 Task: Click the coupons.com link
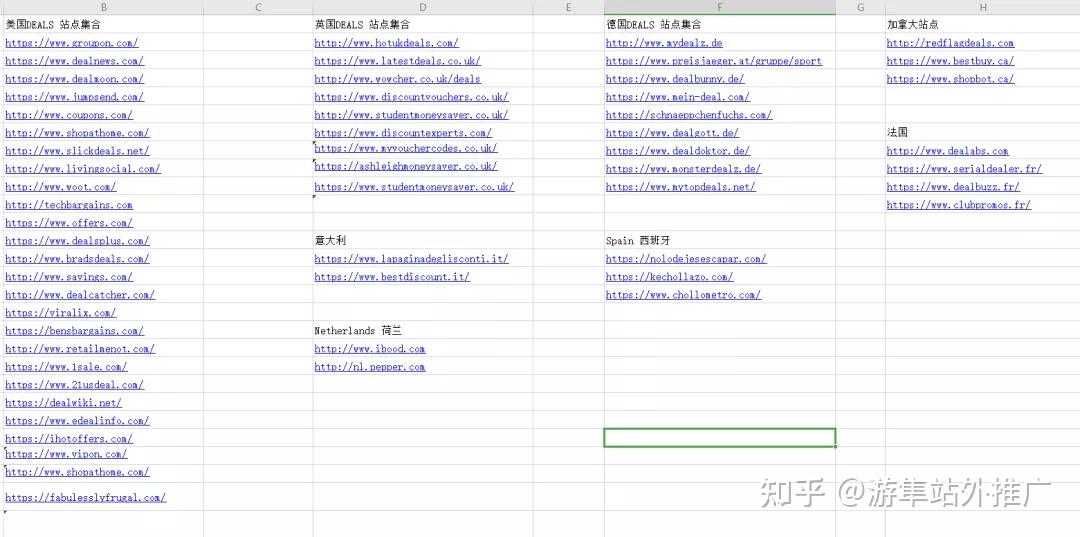pyautogui.click(x=69, y=115)
